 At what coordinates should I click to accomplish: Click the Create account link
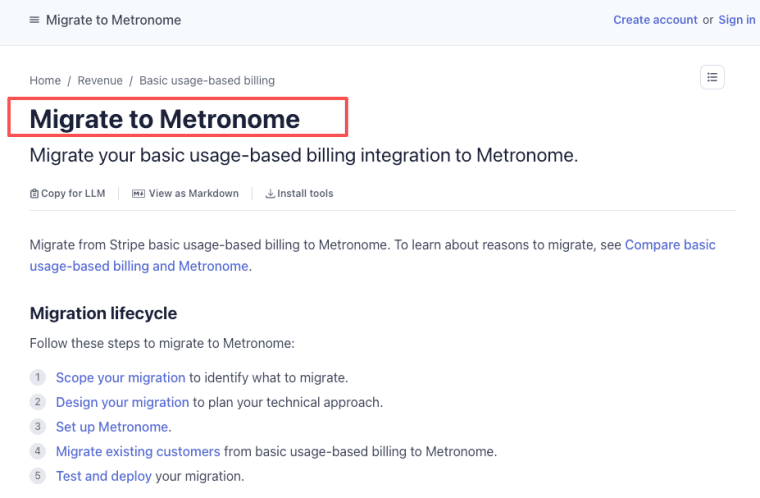click(x=655, y=20)
